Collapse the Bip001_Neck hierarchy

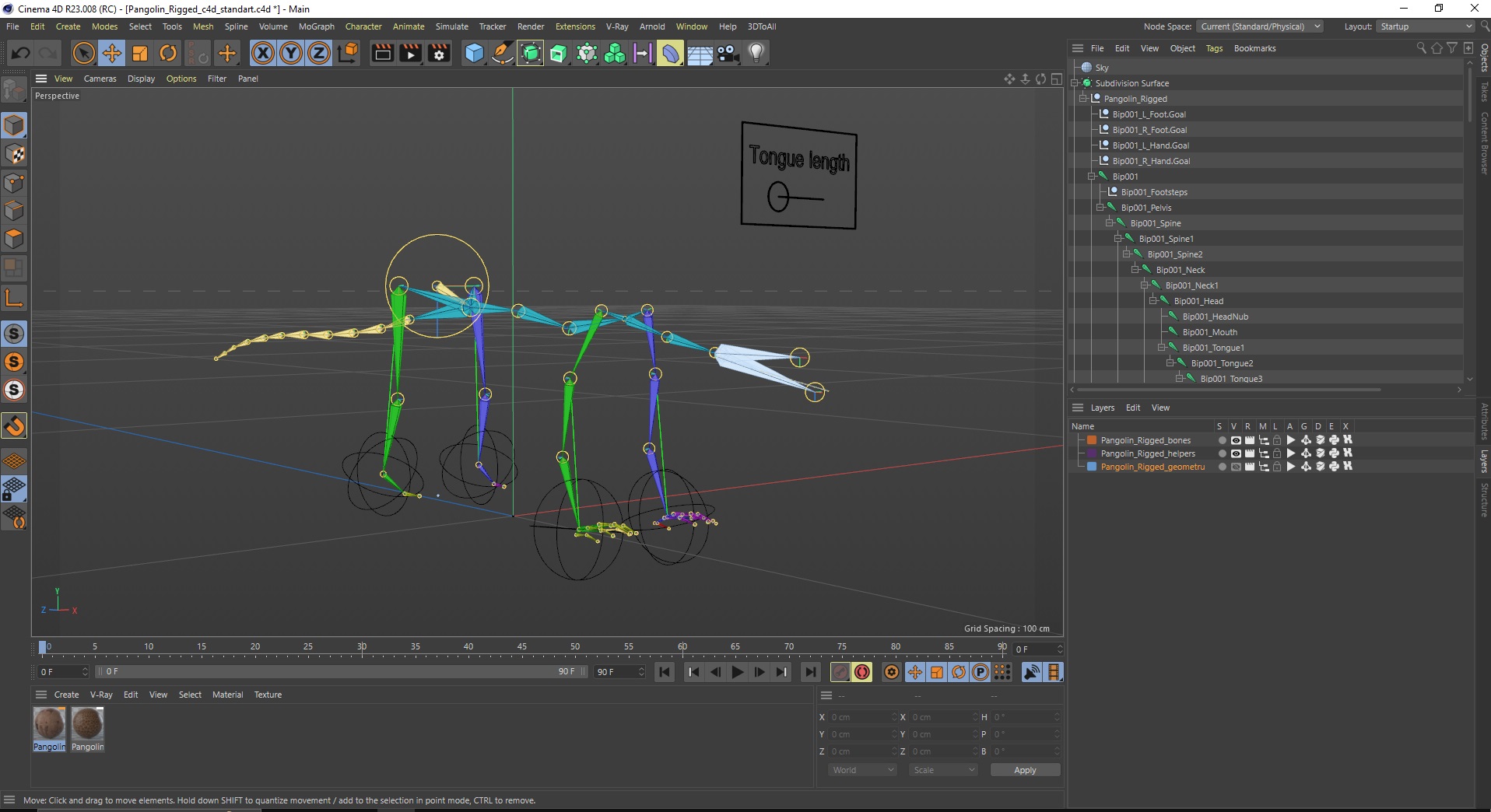[1135, 270]
